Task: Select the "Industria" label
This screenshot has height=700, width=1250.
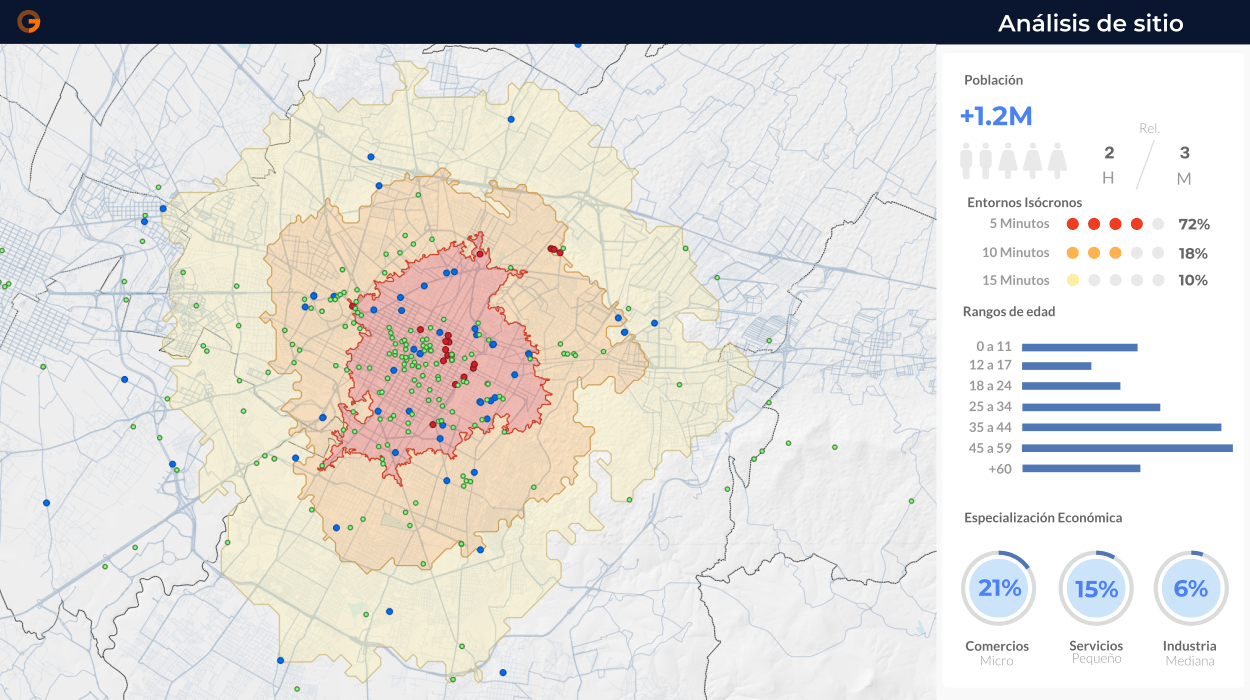Action: coord(1190,646)
